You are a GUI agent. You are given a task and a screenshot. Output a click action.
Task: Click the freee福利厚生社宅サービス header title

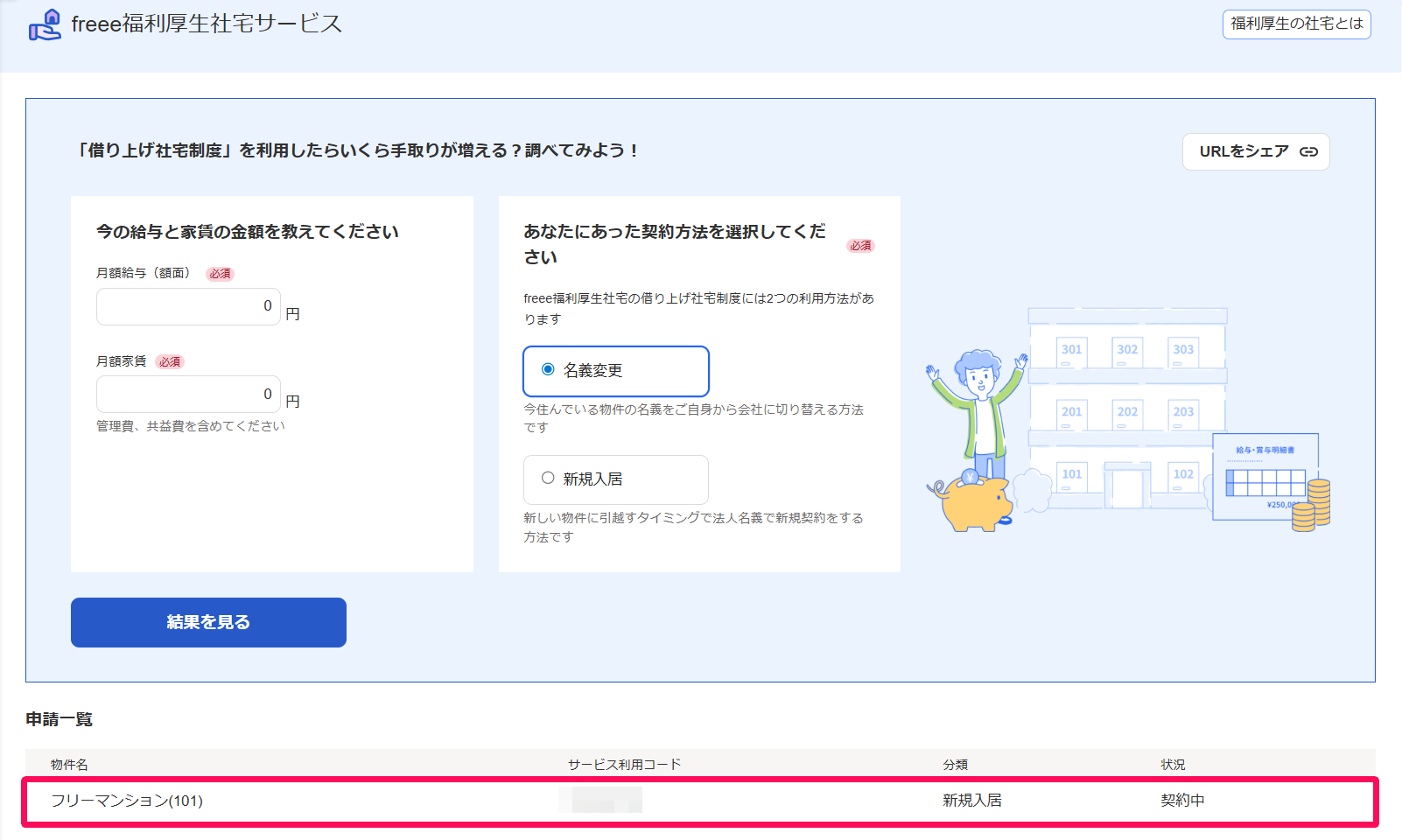(x=207, y=24)
